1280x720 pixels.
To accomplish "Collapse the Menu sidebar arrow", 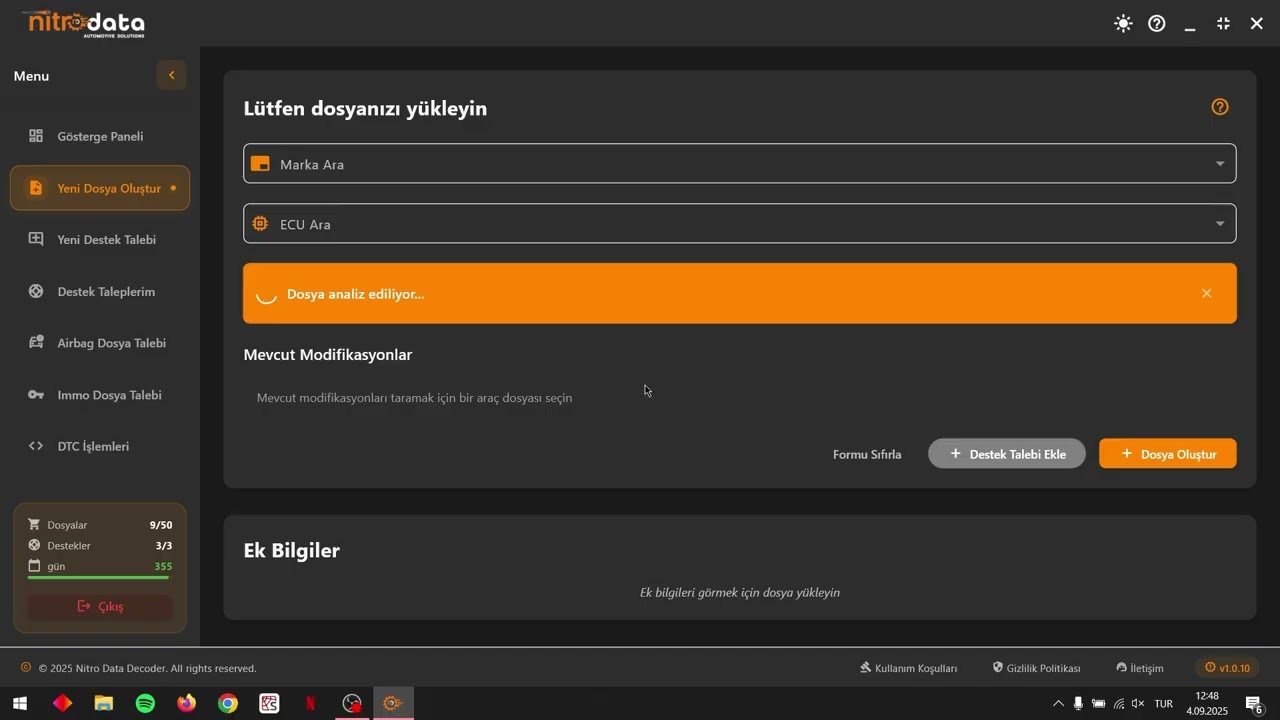I will pos(171,75).
